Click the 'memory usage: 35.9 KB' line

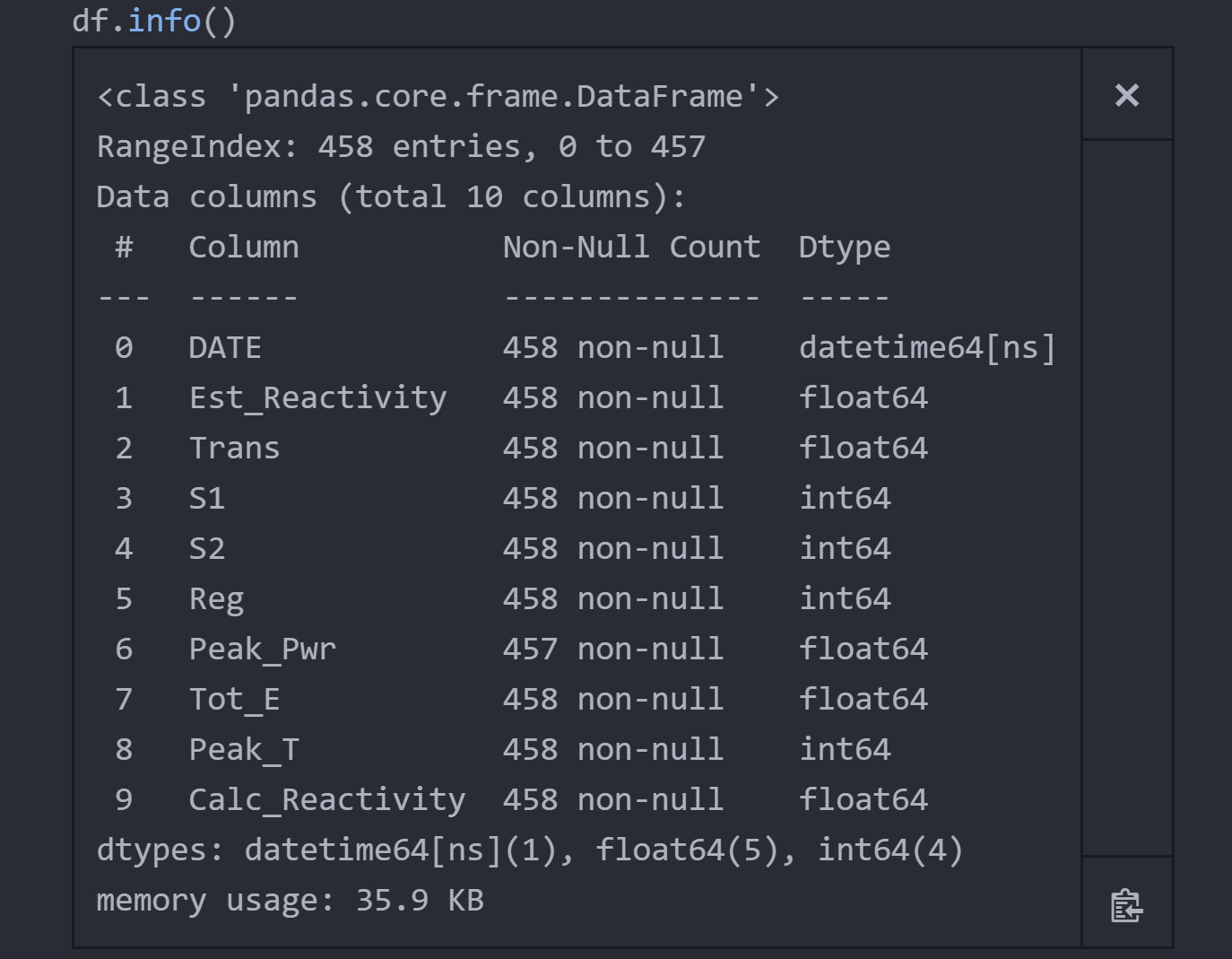pyautogui.click(x=290, y=901)
